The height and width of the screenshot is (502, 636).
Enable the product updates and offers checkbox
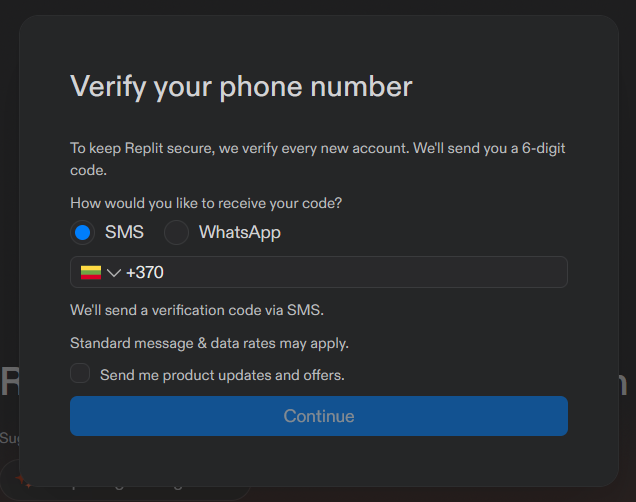80,373
